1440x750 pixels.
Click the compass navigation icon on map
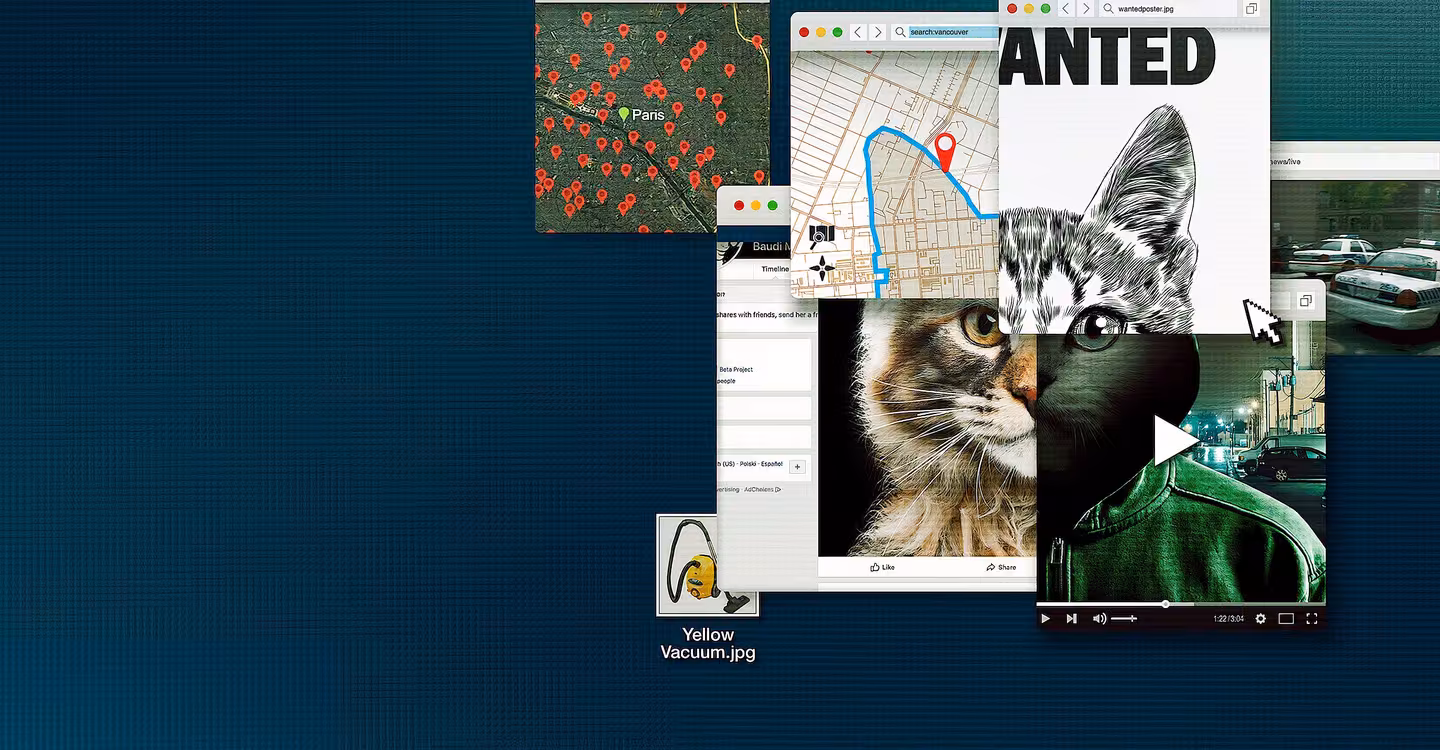[x=822, y=267]
